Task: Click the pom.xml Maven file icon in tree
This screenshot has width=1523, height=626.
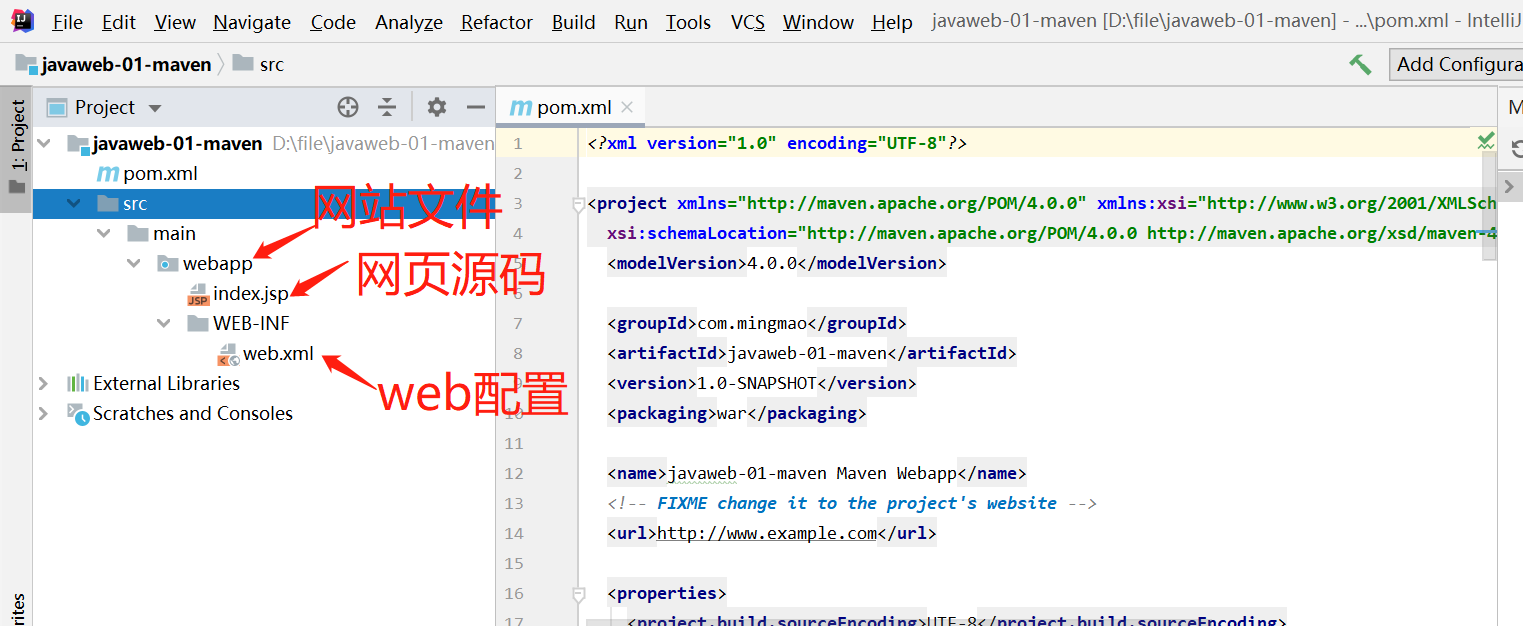Action: [x=107, y=174]
